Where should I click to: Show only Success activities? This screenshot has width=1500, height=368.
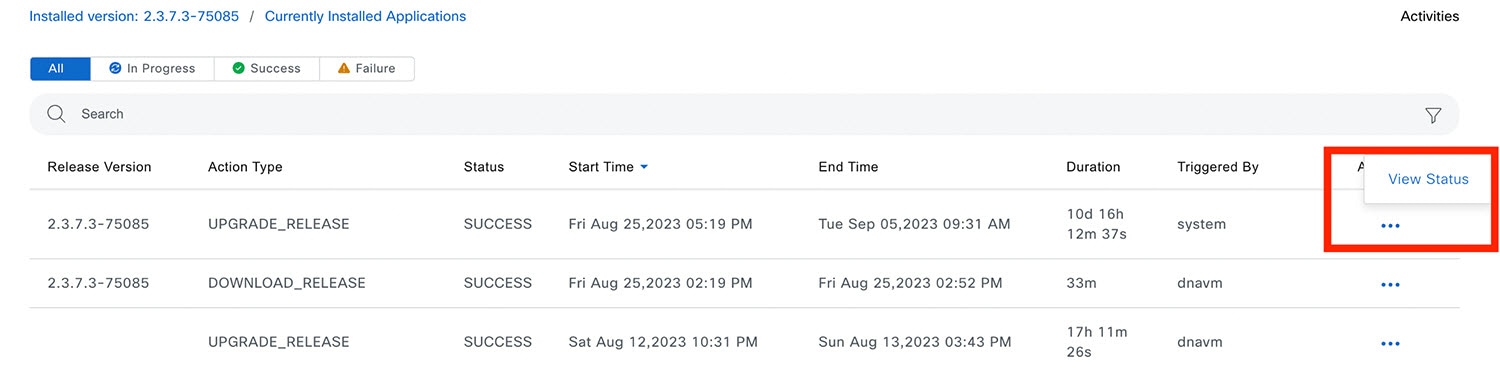coord(267,68)
